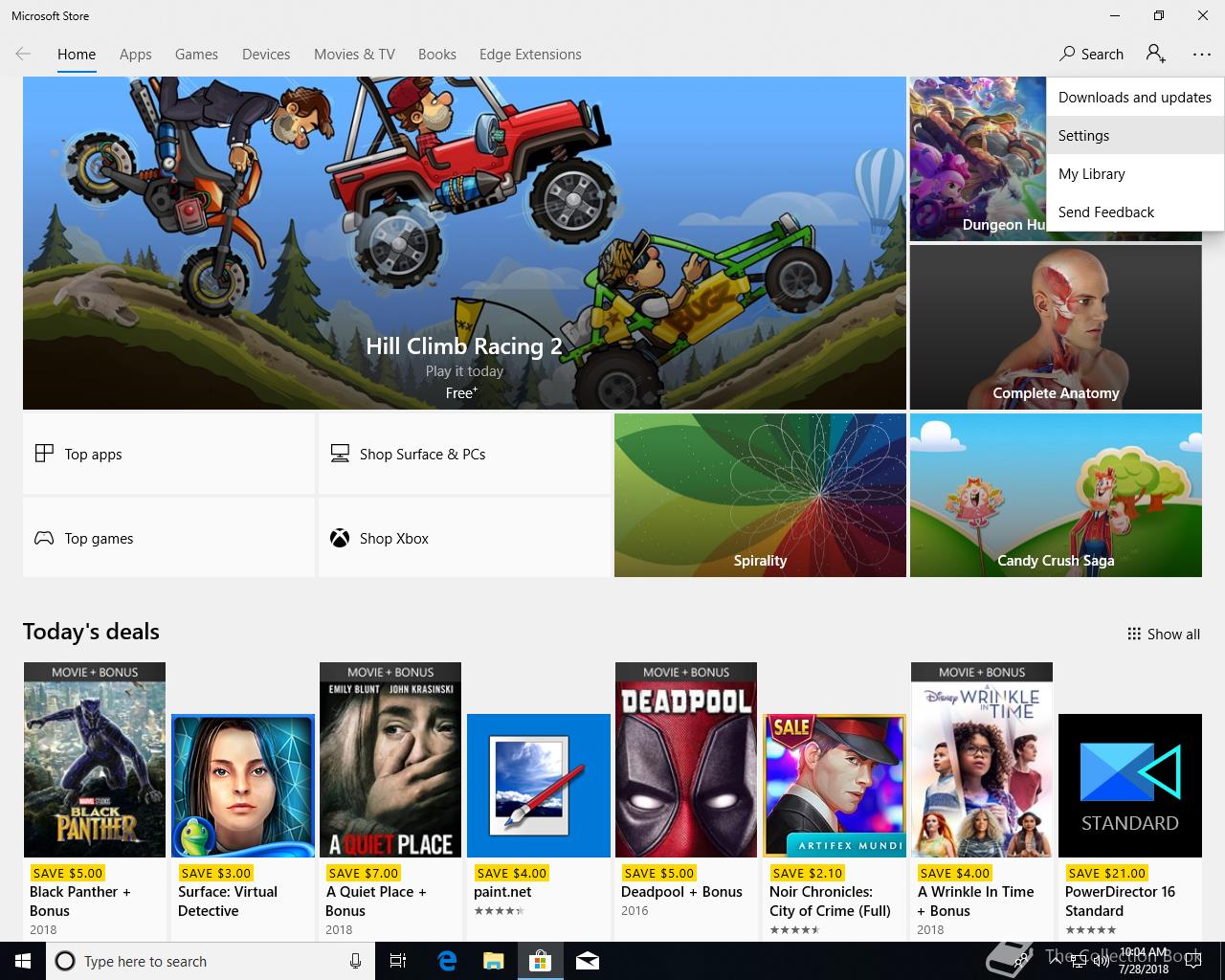This screenshot has height=980, width=1225.
Task: Click Noir Chronicles: City of Crime title
Action: point(831,901)
